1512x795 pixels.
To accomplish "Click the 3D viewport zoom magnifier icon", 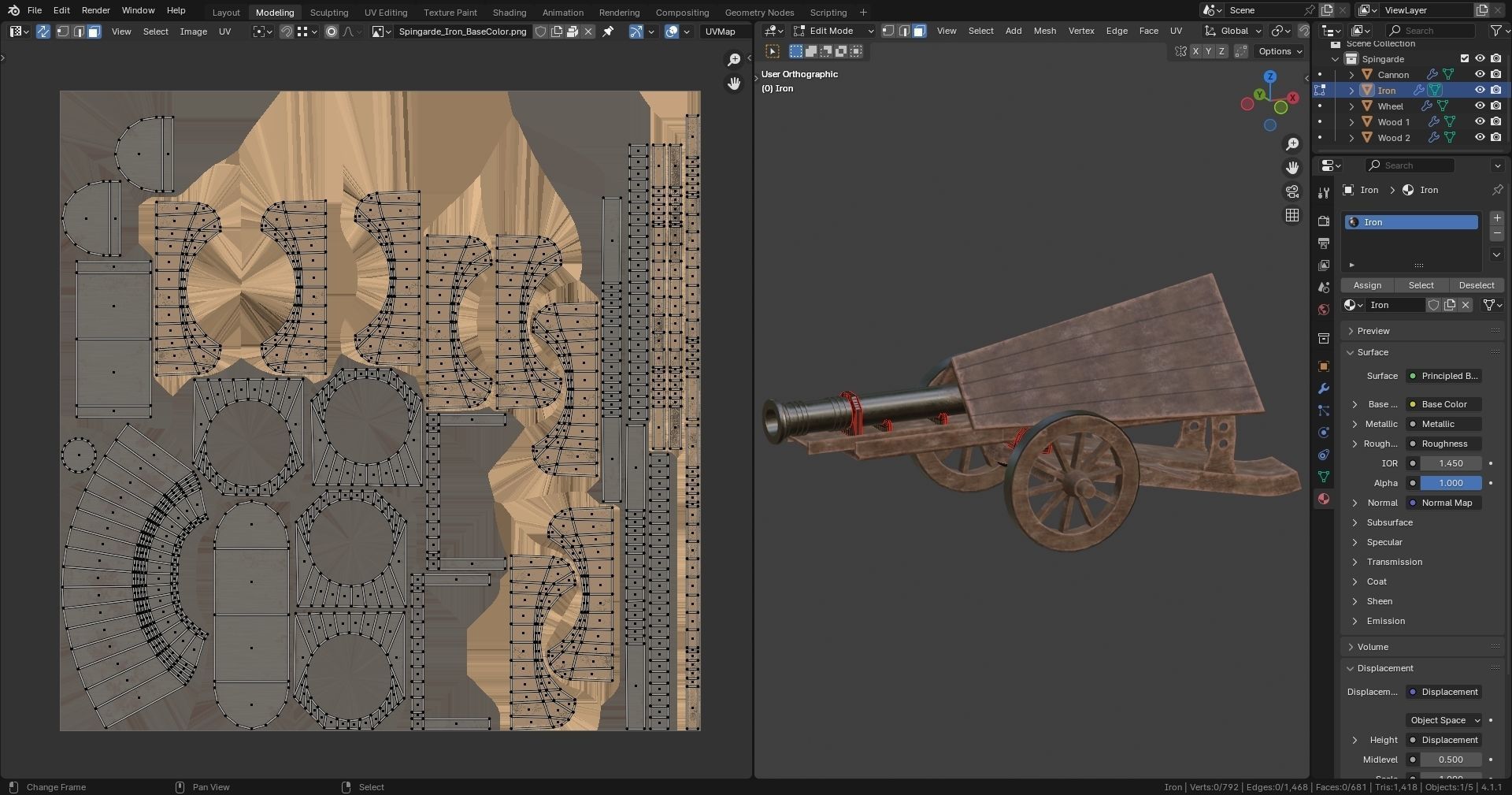I will tap(1292, 144).
